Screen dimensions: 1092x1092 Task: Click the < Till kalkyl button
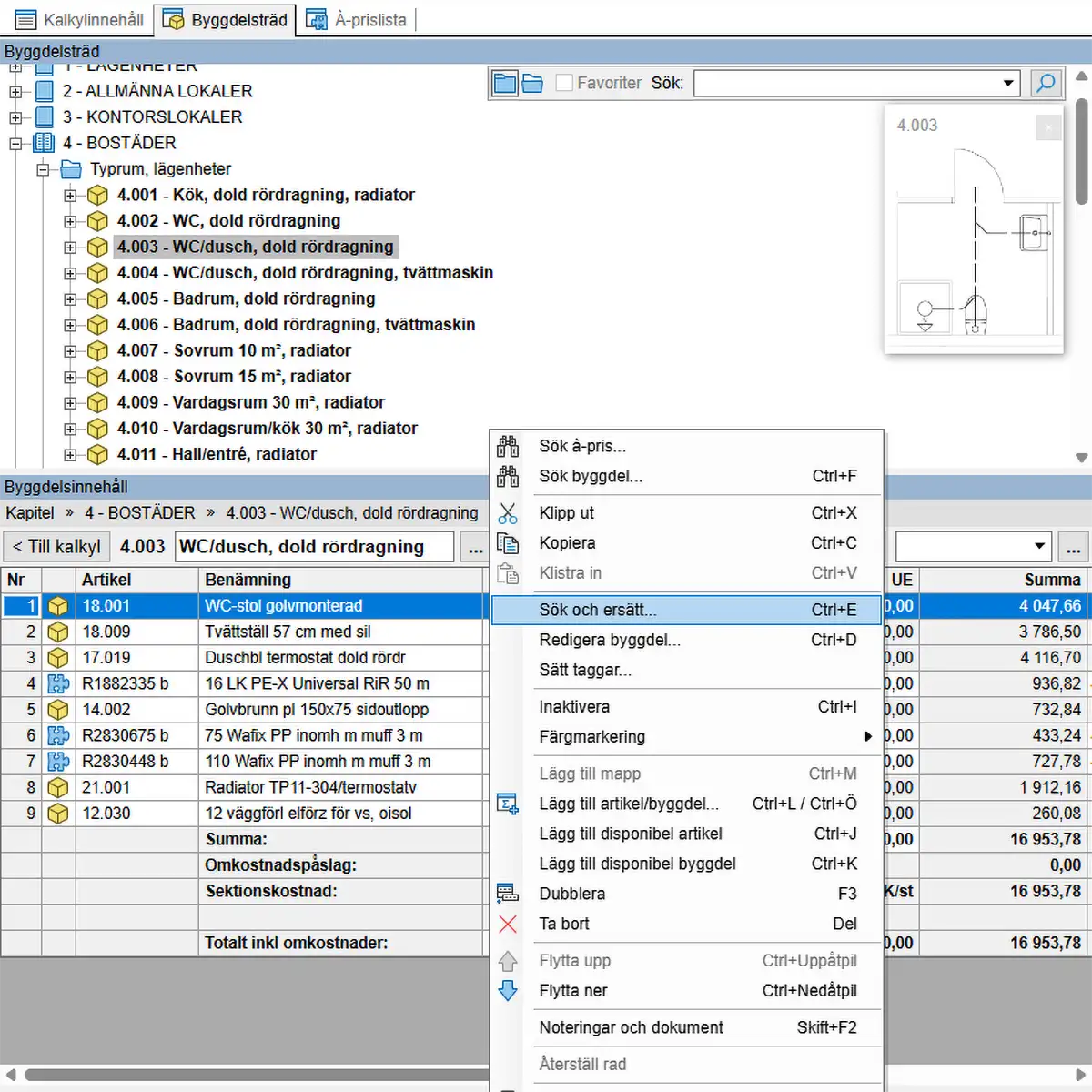click(56, 547)
